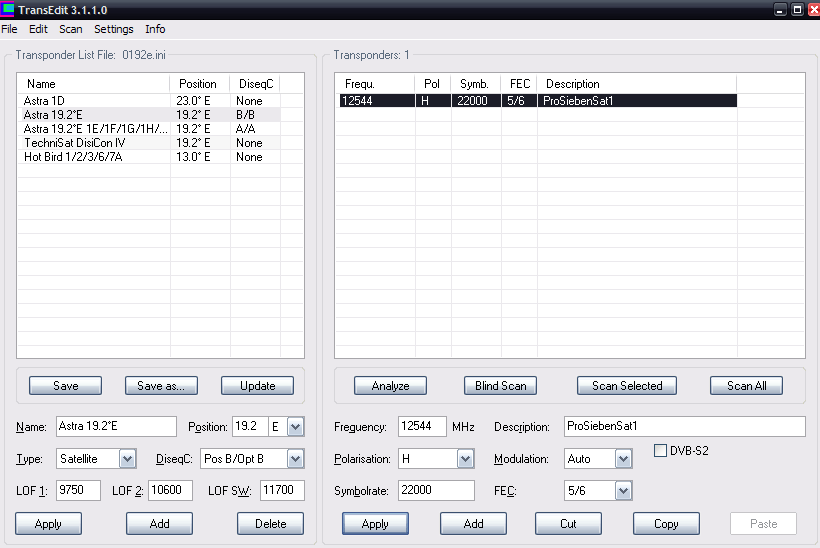
Task: Expand the FEC 5/6 dropdown
Action: [x=623, y=491]
